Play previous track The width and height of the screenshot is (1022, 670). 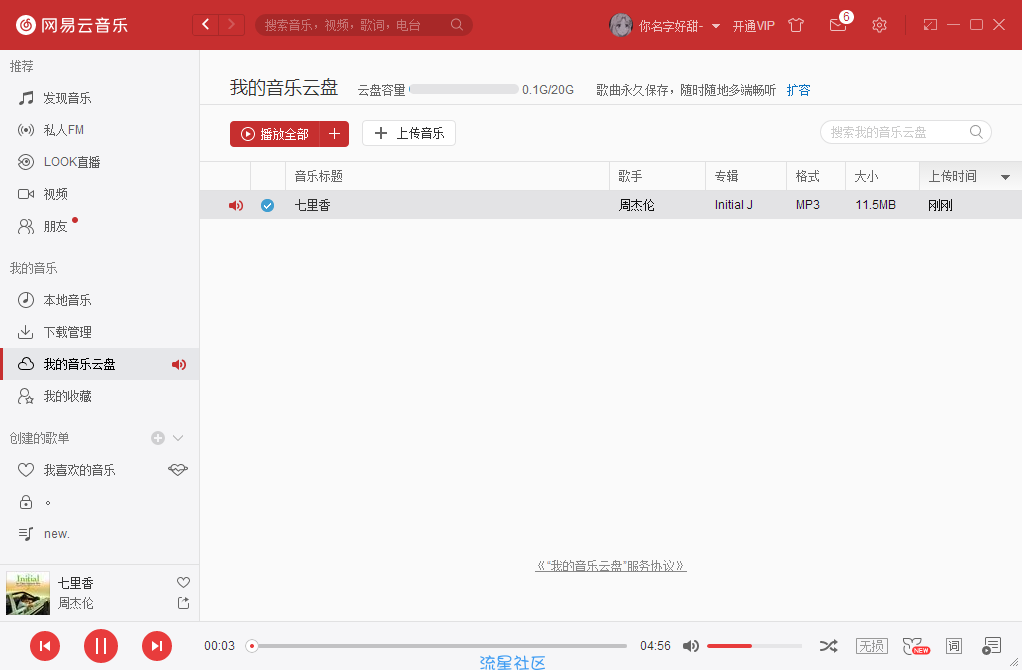click(45, 646)
